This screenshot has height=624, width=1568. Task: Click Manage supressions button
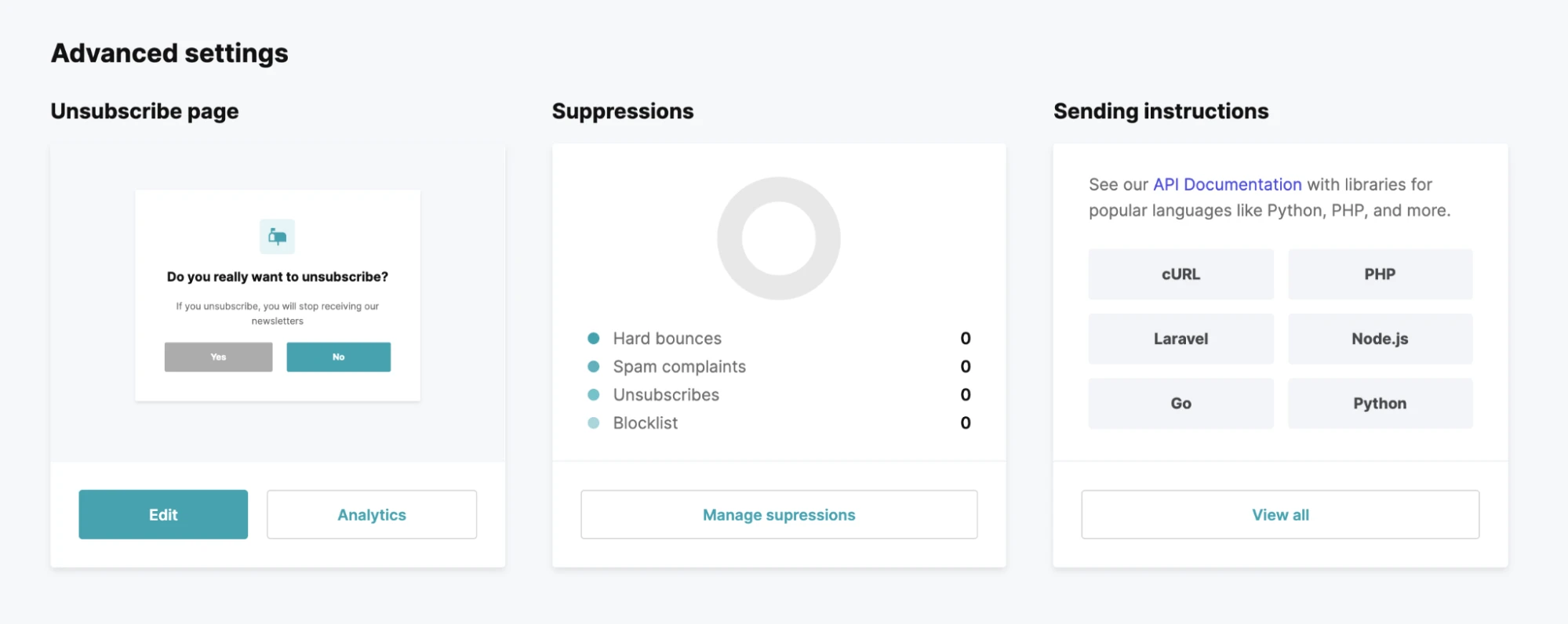point(779,514)
